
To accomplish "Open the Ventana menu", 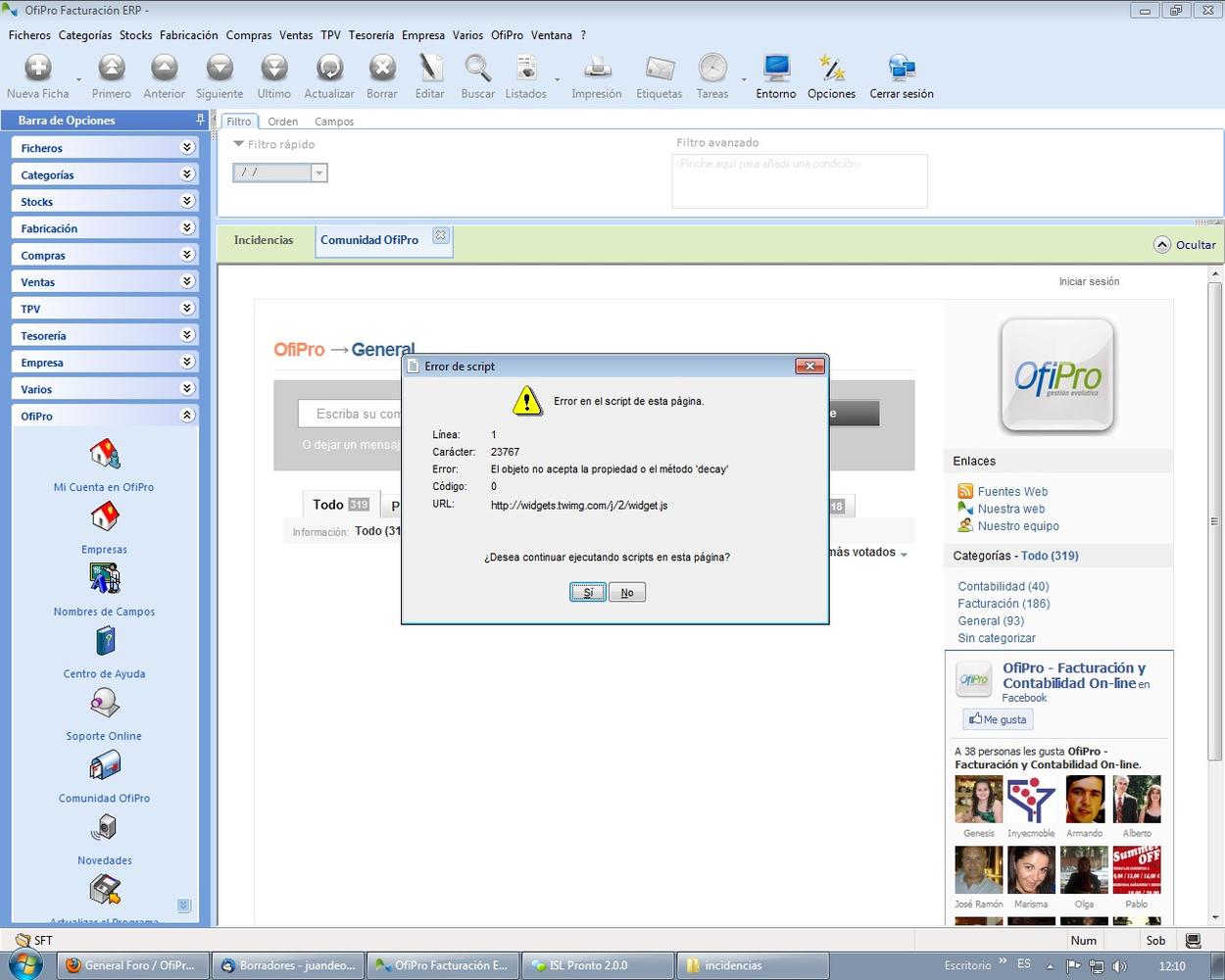I will 552,35.
